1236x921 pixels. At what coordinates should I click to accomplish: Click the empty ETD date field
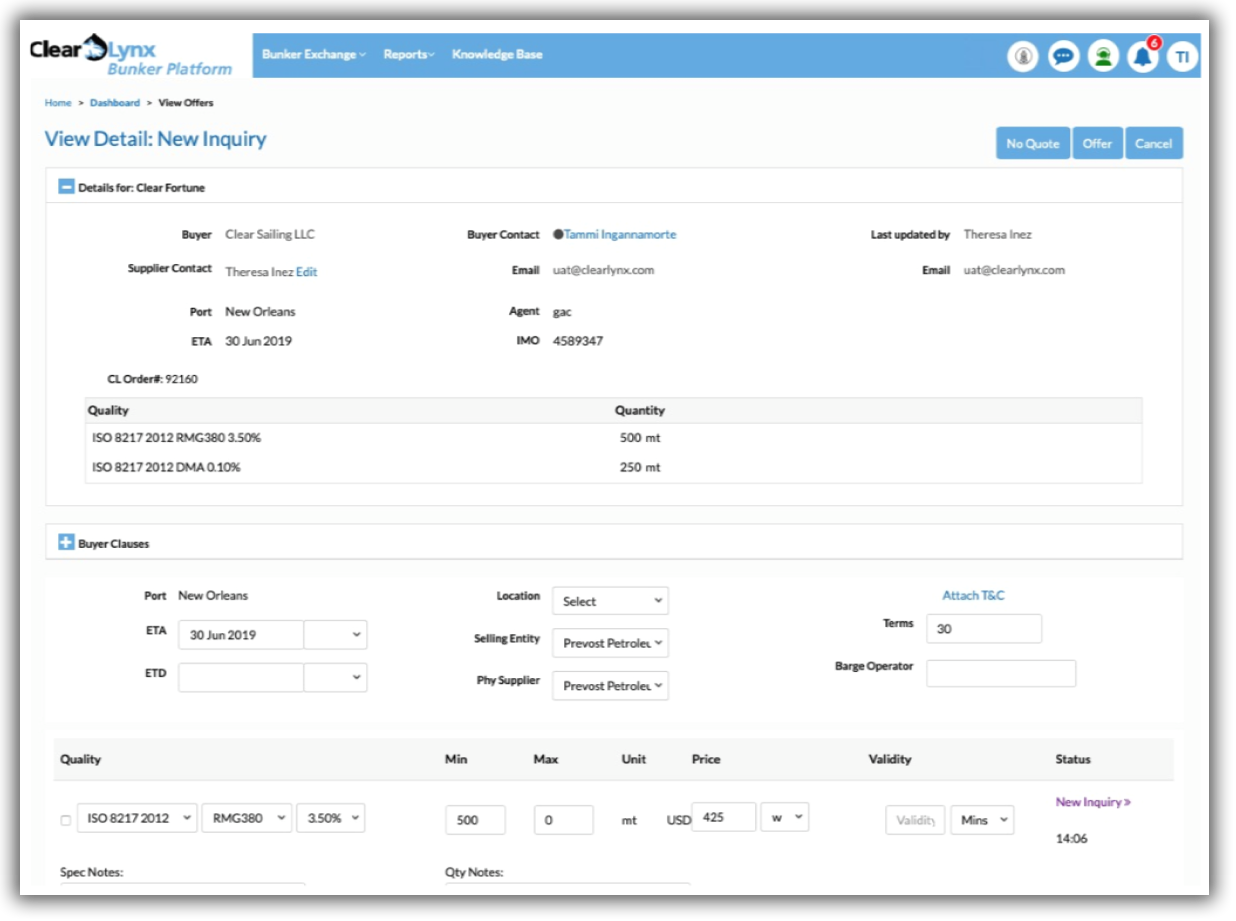tap(241, 677)
